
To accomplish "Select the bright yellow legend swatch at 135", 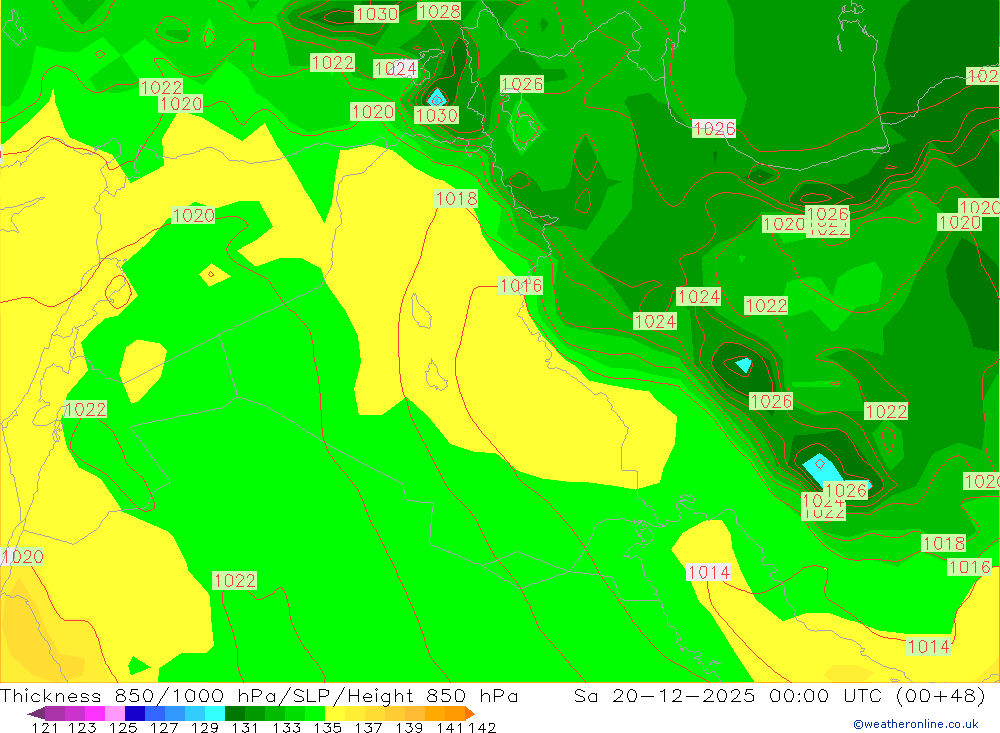I will pyautogui.click(x=335, y=713).
